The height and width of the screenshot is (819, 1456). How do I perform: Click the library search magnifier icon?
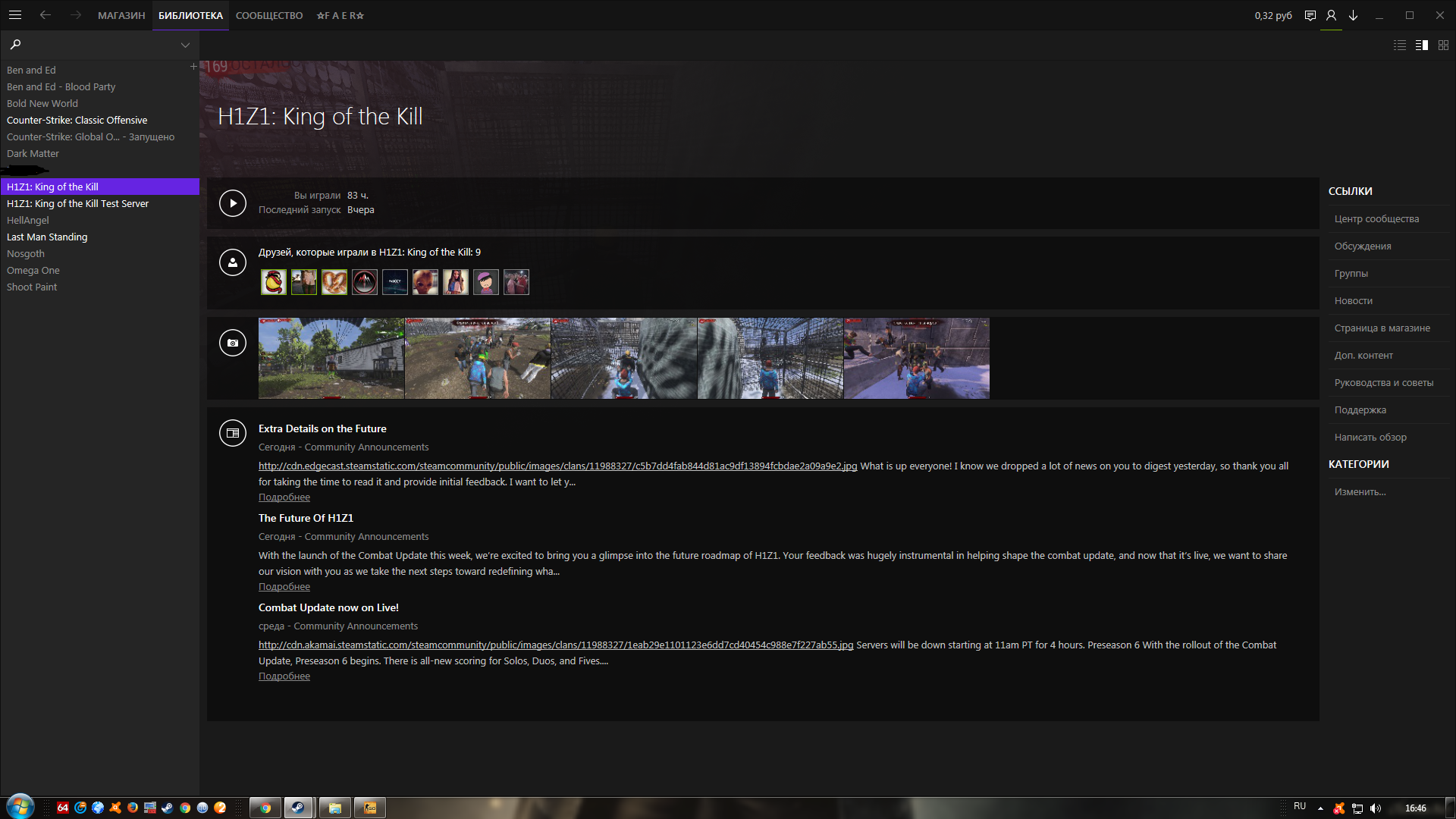pyautogui.click(x=15, y=45)
